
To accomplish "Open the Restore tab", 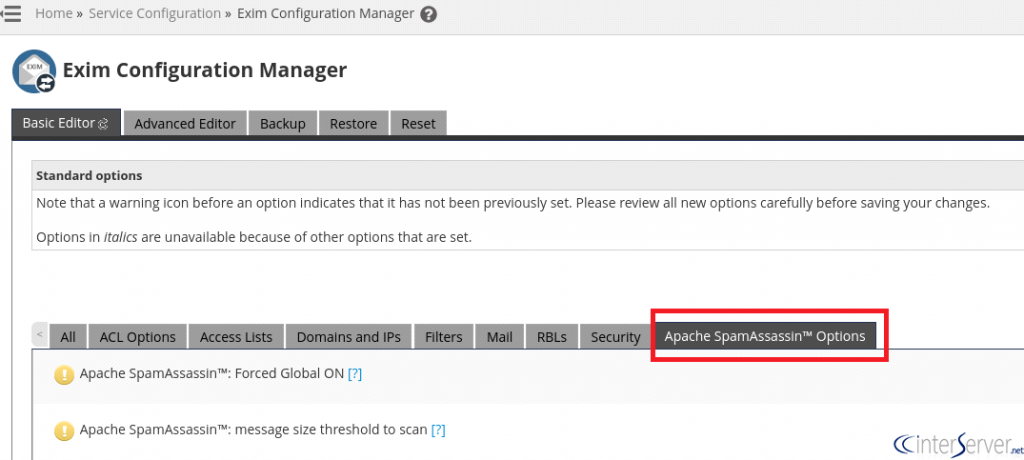I will click(353, 123).
